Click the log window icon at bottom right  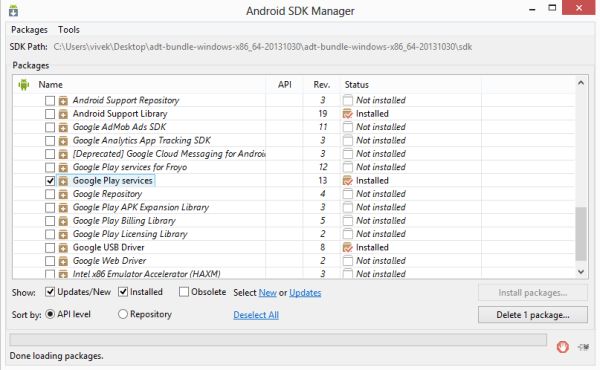[583, 347]
